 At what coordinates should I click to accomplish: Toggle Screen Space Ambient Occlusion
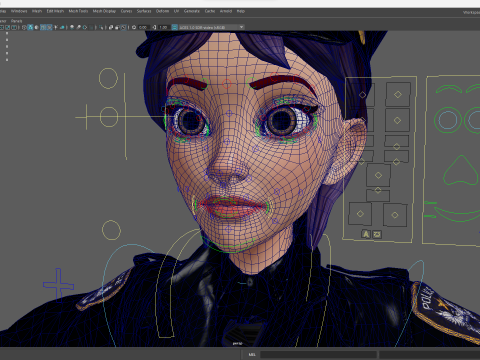coord(72,27)
